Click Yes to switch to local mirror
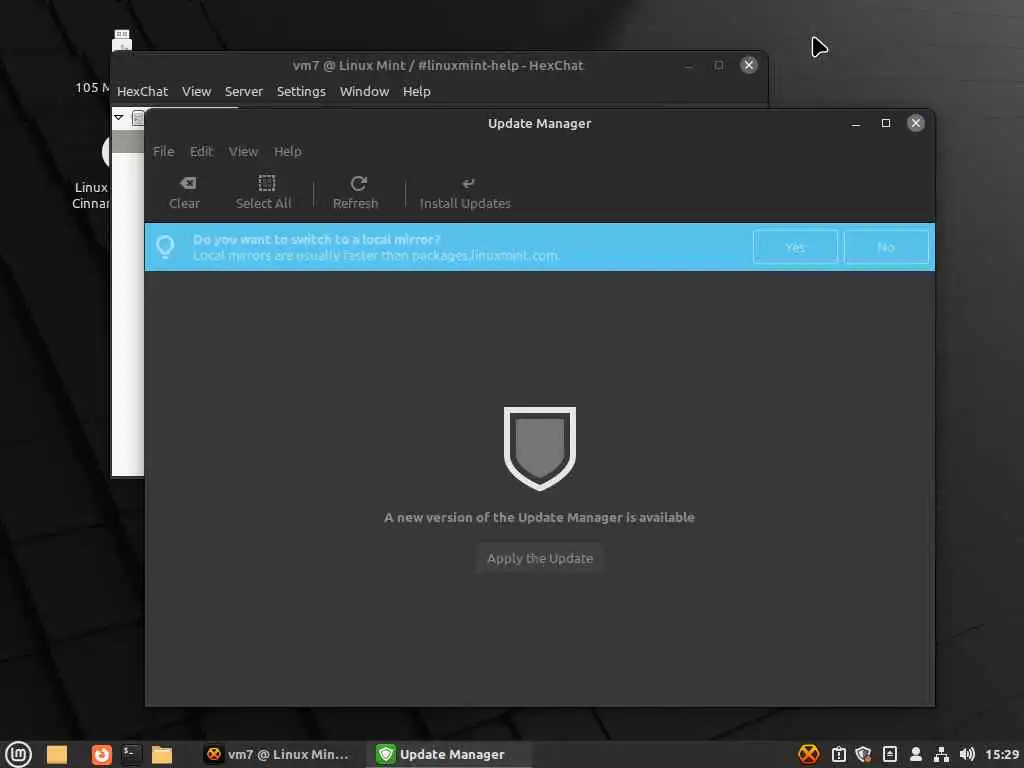 point(795,247)
